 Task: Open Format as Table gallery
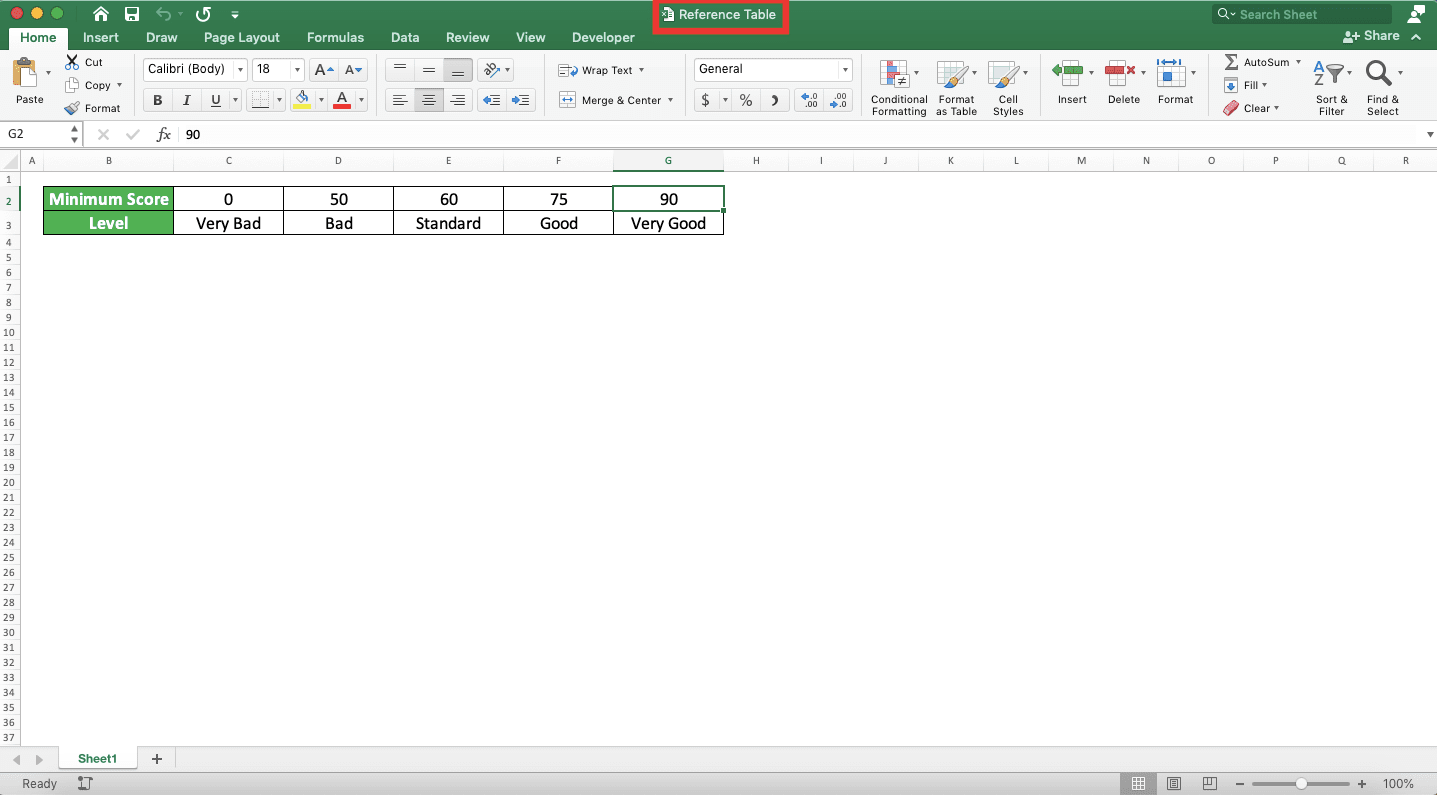[x=956, y=88]
